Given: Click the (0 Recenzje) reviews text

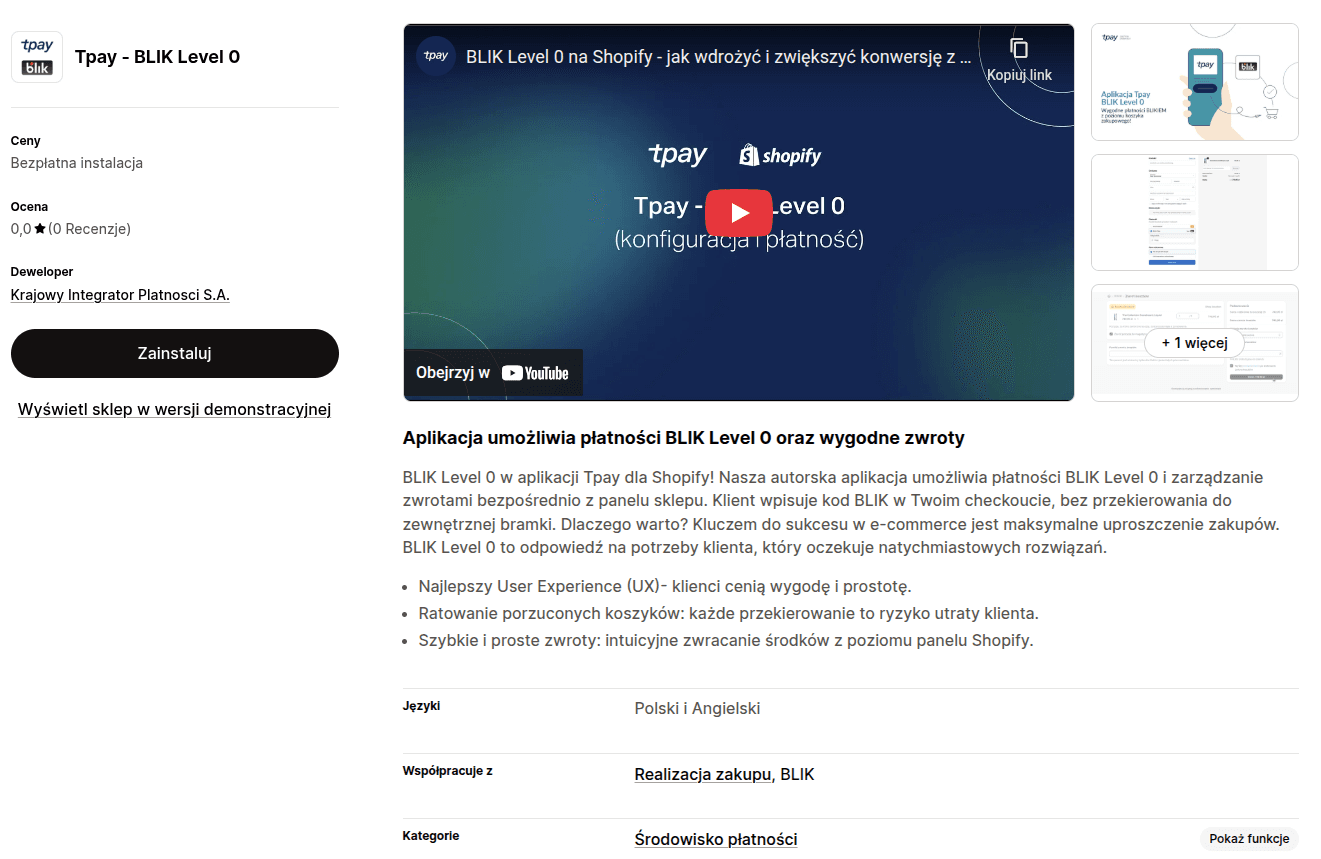Looking at the screenshot, I should point(90,229).
